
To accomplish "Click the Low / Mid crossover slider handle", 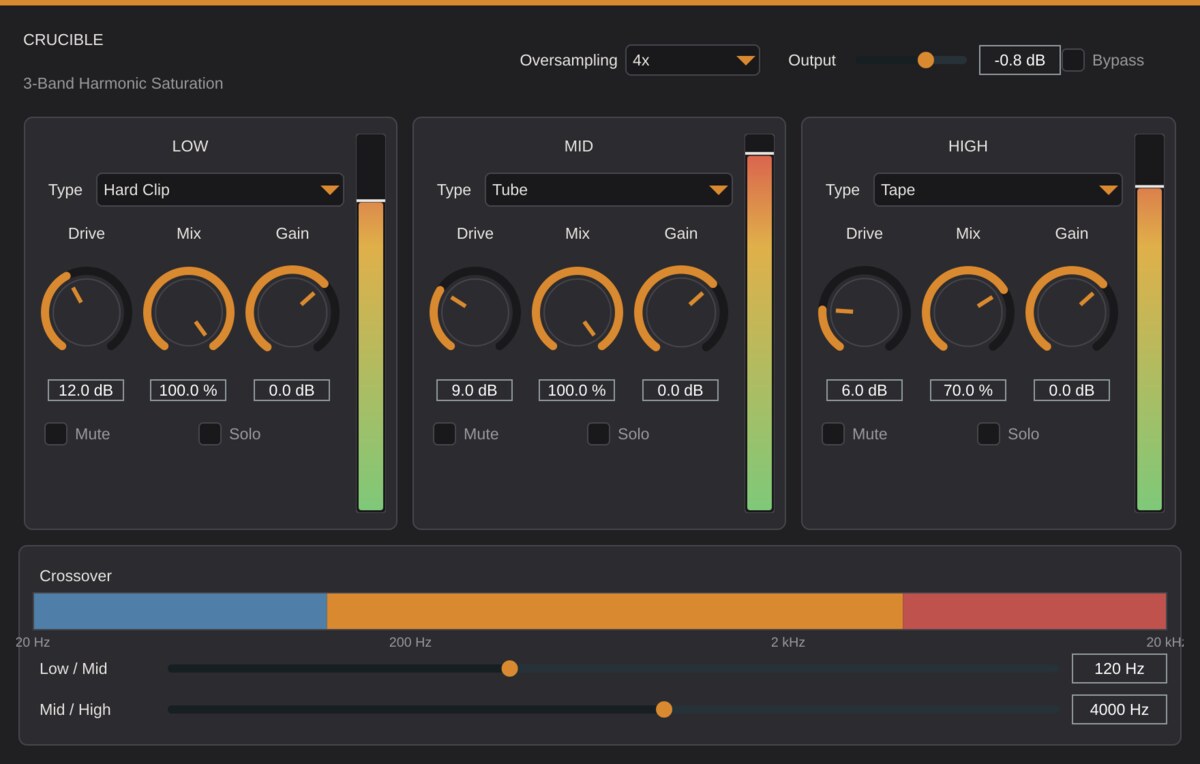I will click(510, 668).
